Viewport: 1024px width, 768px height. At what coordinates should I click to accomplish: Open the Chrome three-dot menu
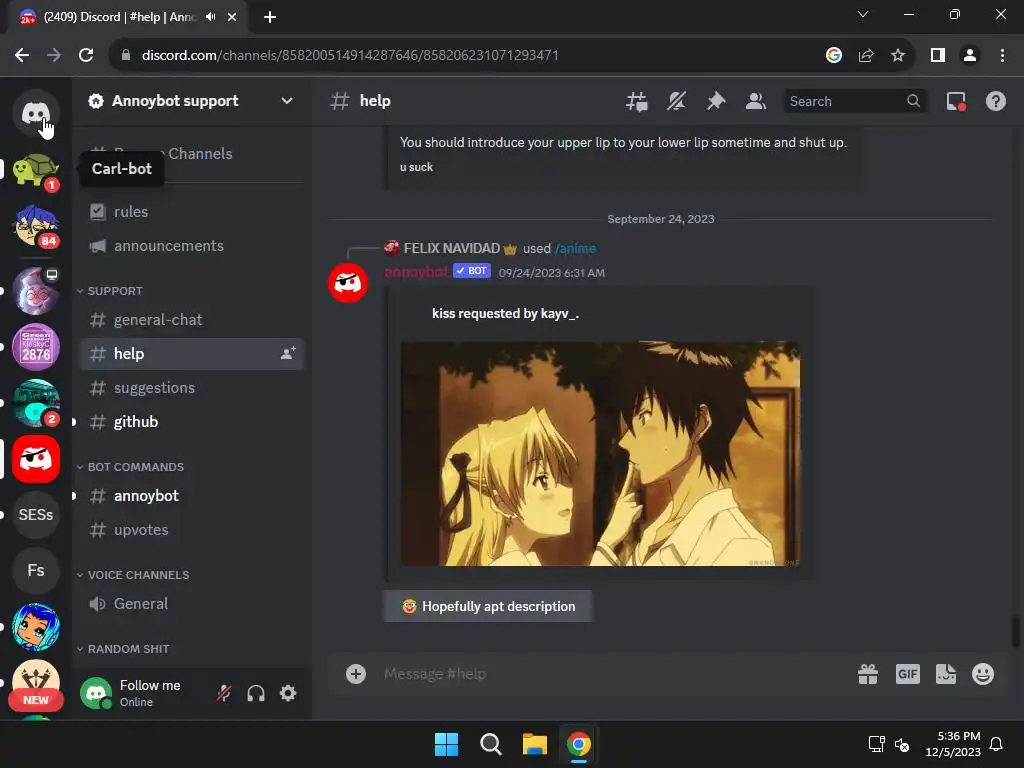pyautogui.click(x=1002, y=56)
